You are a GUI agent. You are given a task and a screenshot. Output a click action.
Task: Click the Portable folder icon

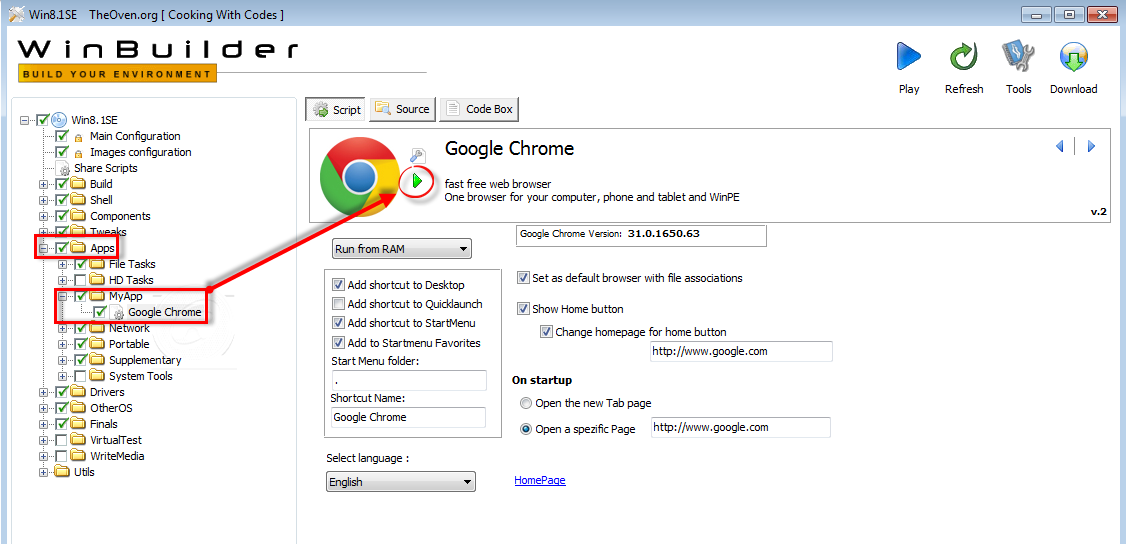click(97, 344)
